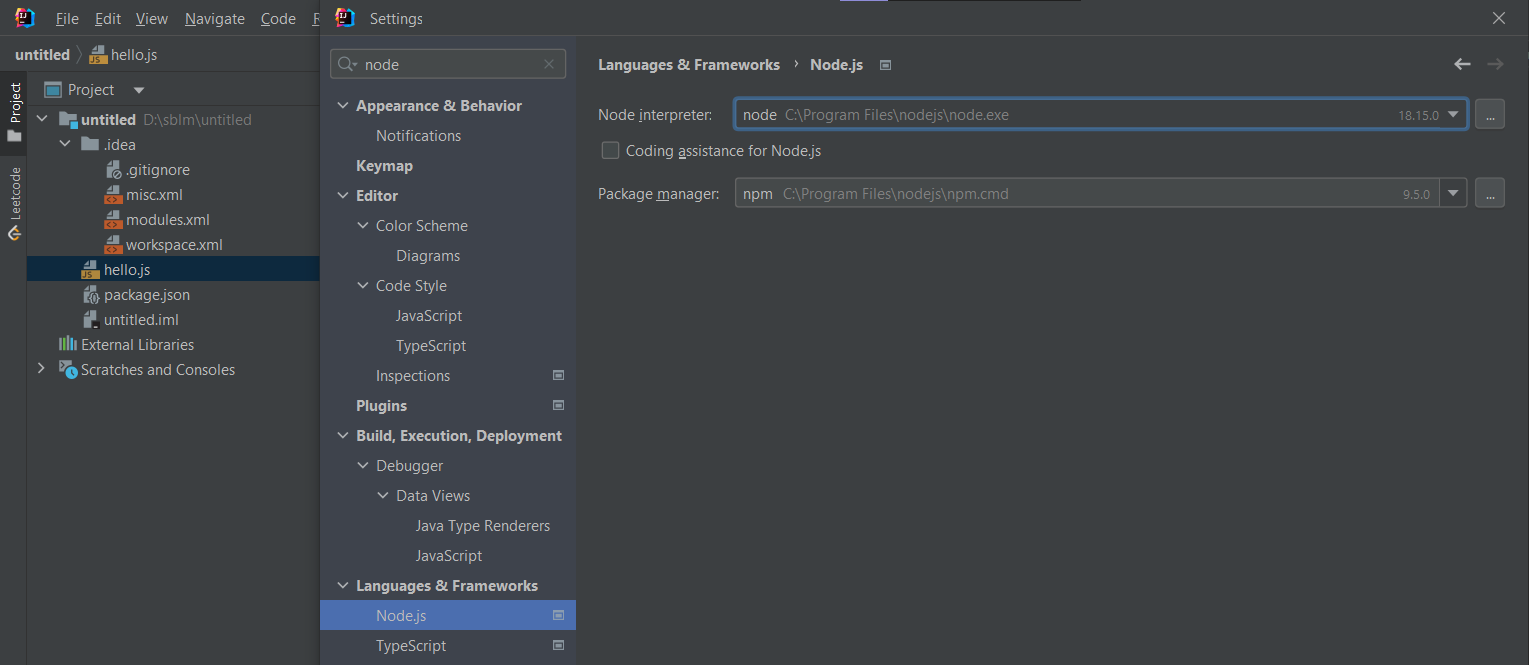Clear the settings search field

(x=549, y=64)
